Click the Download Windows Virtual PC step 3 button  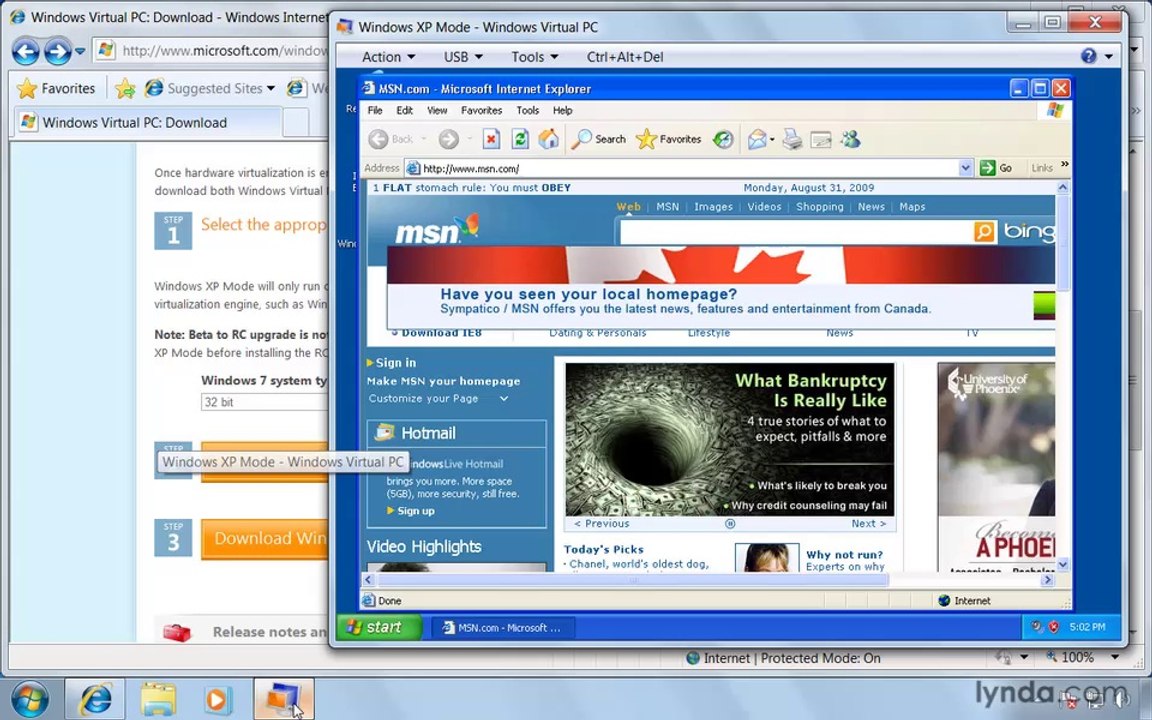coord(264,539)
